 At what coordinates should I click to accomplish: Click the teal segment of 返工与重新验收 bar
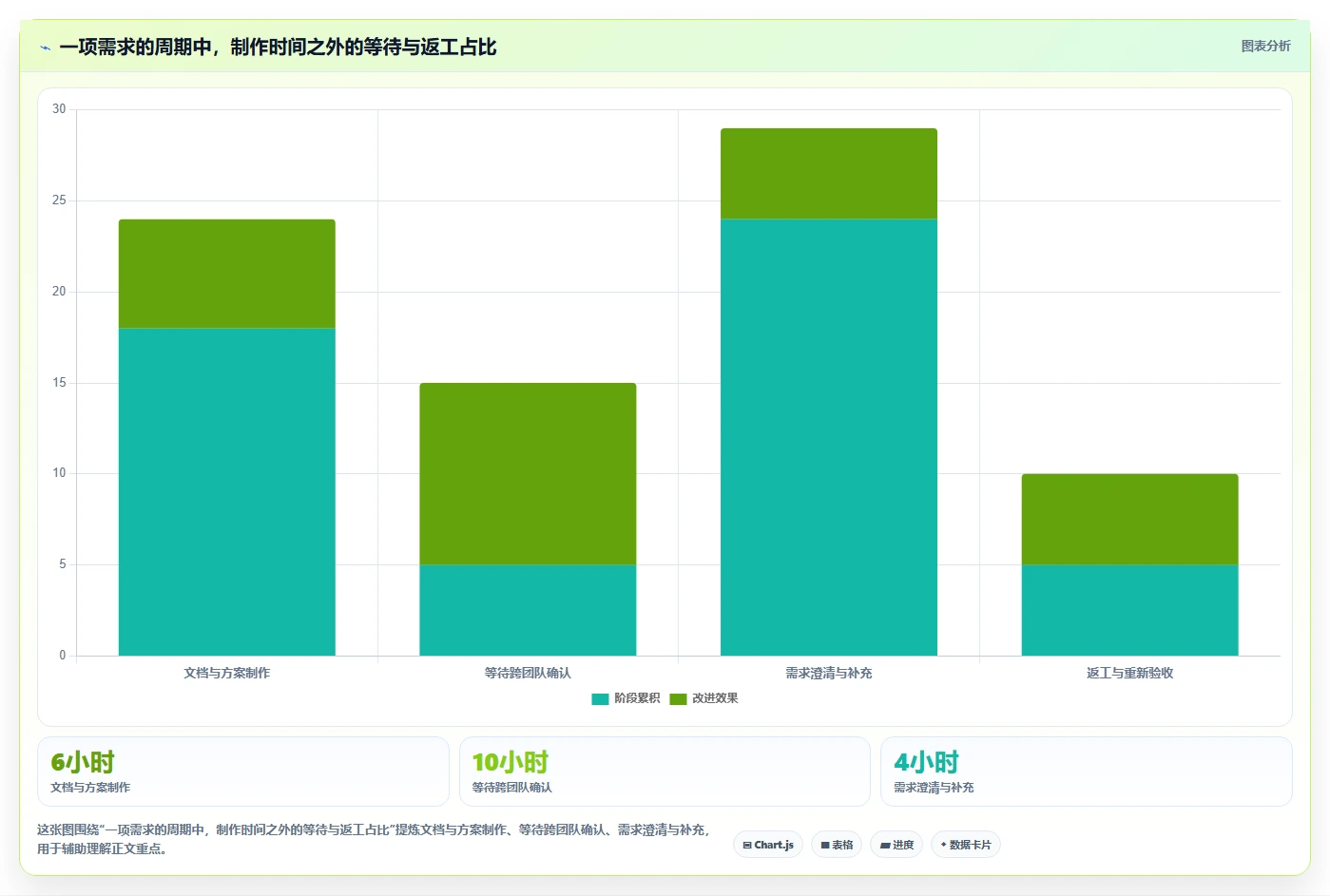[1129, 610]
